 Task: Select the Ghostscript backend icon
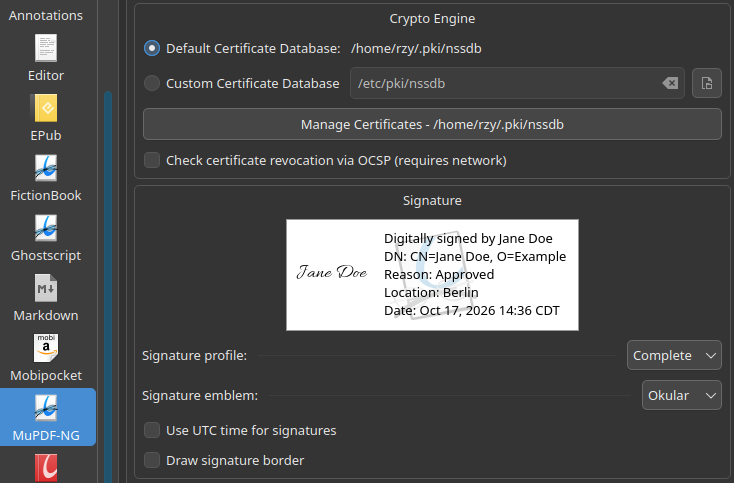(x=46, y=228)
